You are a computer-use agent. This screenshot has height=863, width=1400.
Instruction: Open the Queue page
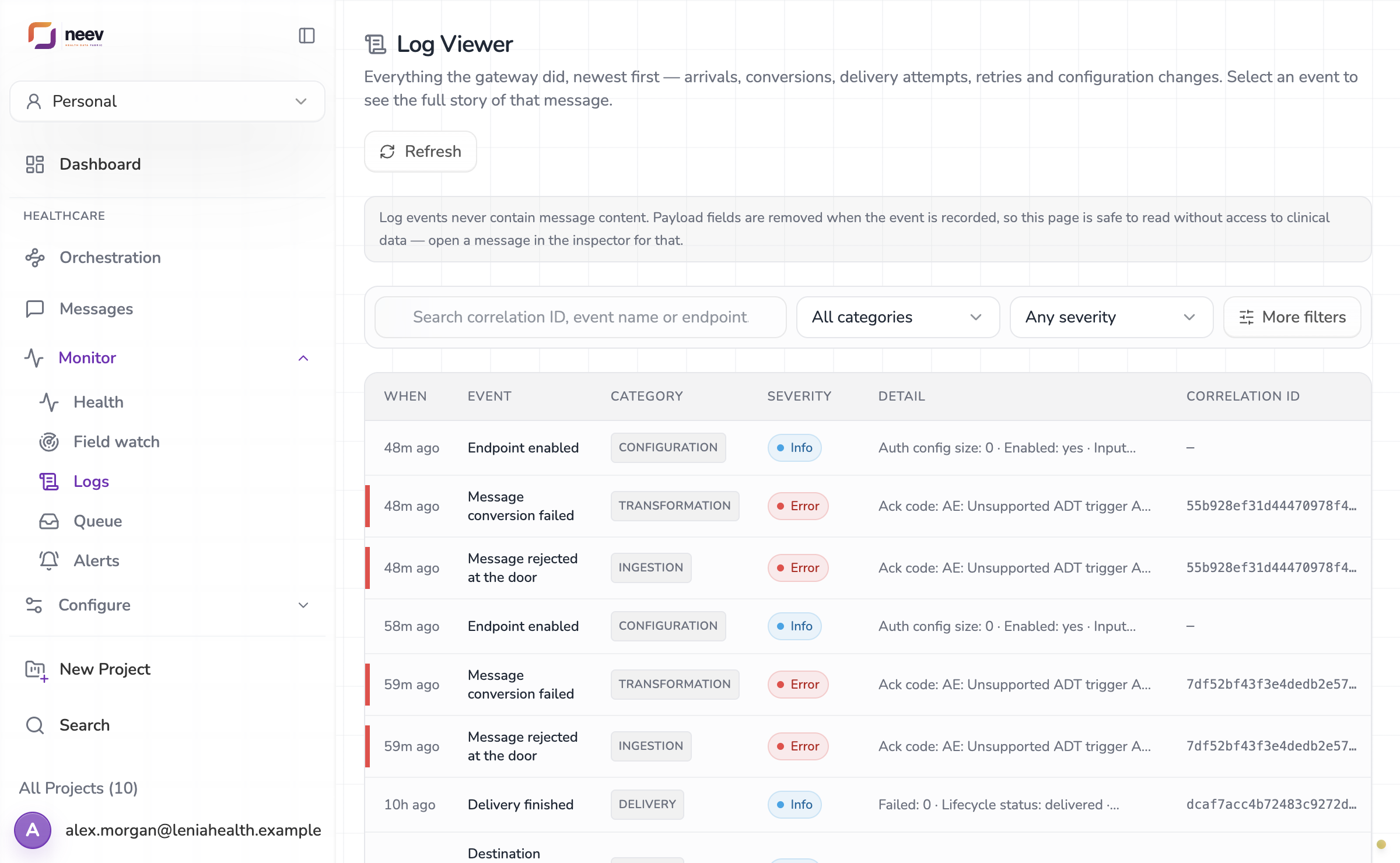[98, 521]
